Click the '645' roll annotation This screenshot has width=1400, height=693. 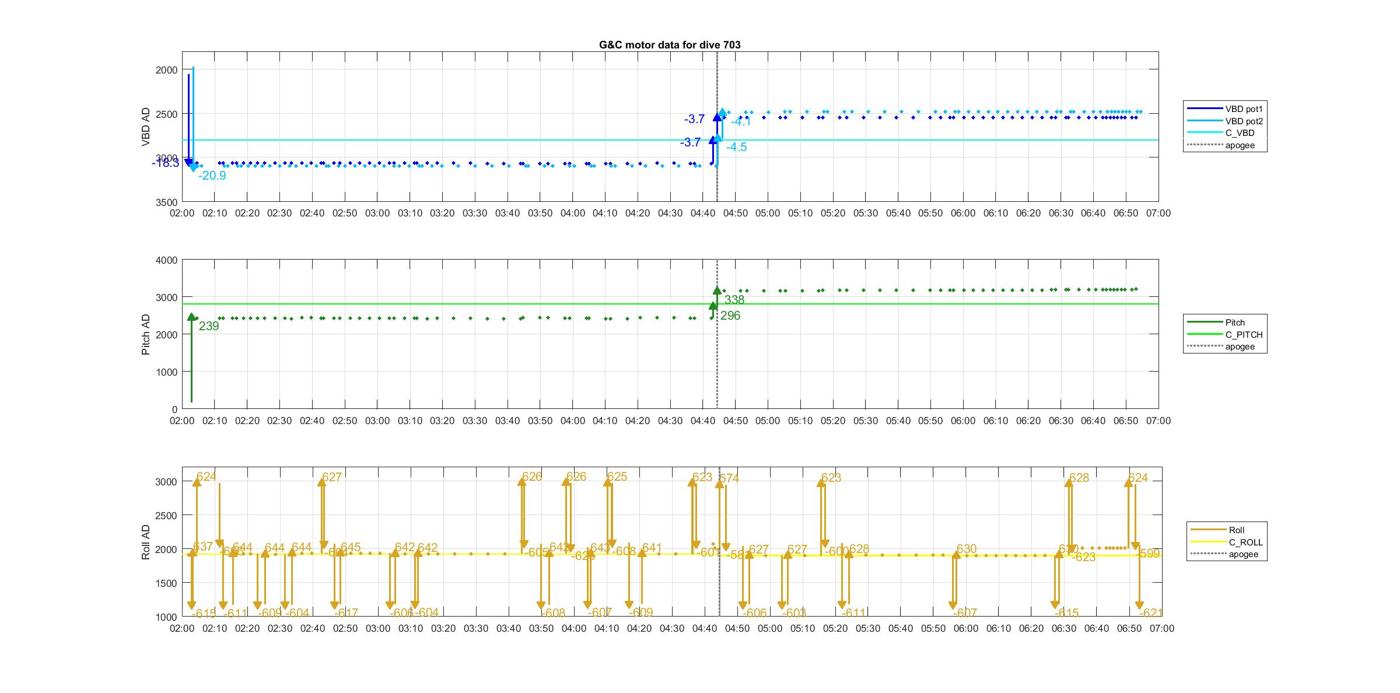click(x=350, y=547)
